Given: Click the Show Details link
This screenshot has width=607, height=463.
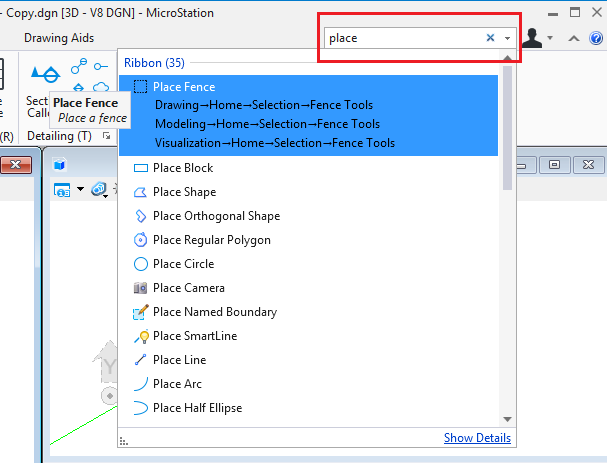Looking at the screenshot, I should [x=477, y=438].
